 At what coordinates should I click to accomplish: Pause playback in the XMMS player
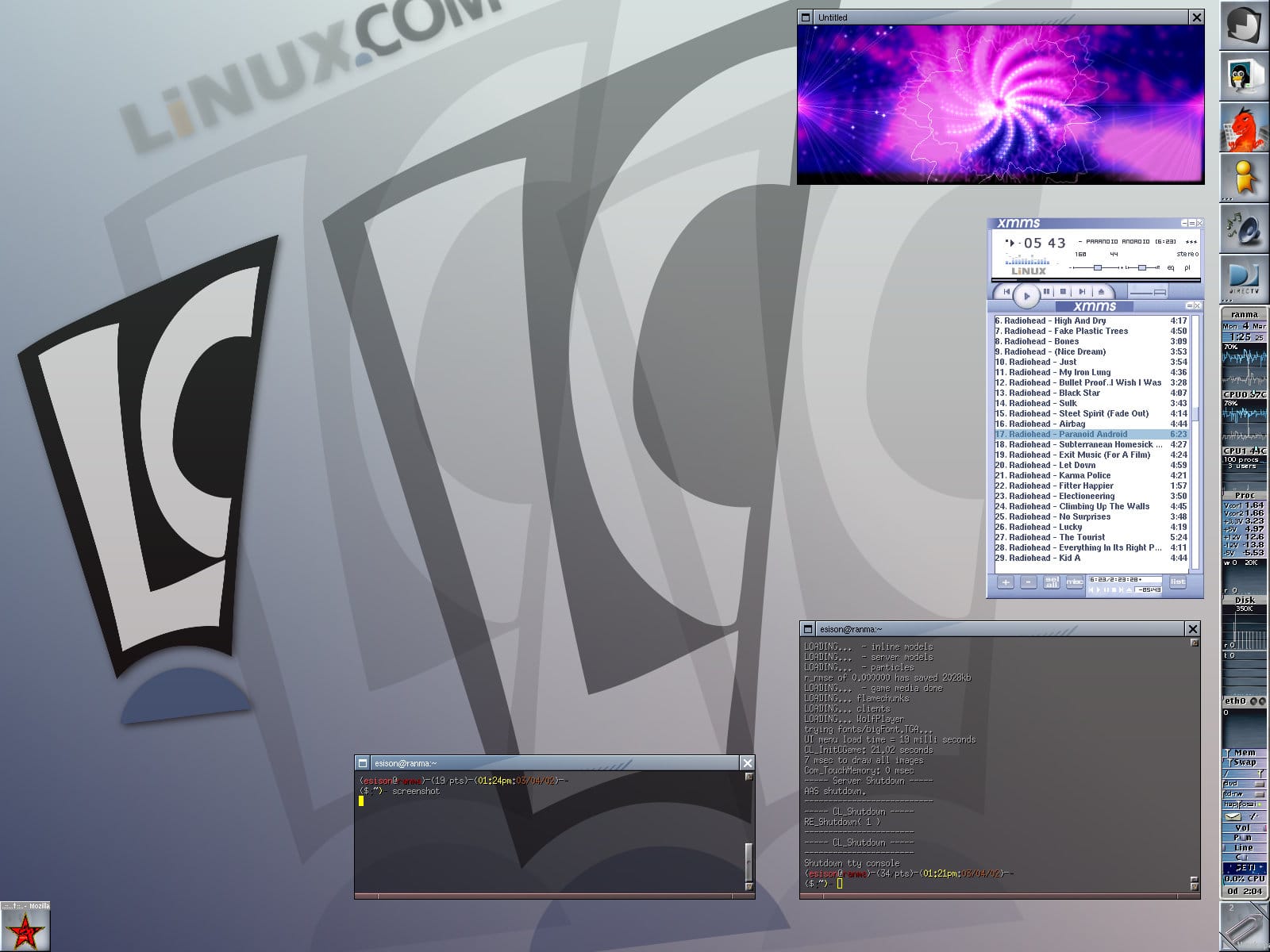pos(1047,292)
